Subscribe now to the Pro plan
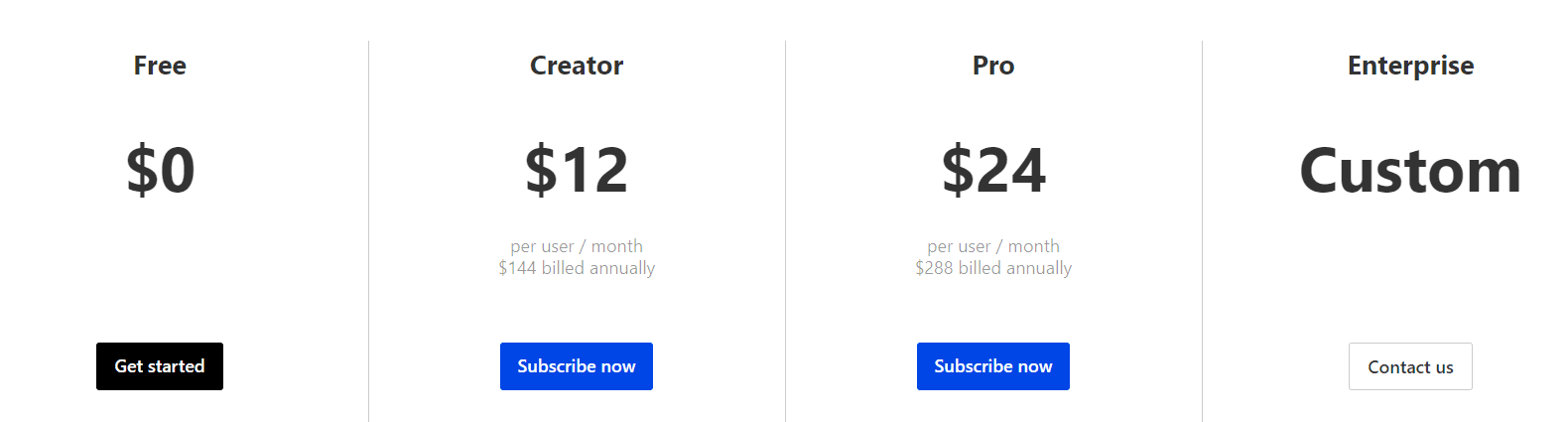The height and width of the screenshot is (422, 1568). tap(993, 366)
